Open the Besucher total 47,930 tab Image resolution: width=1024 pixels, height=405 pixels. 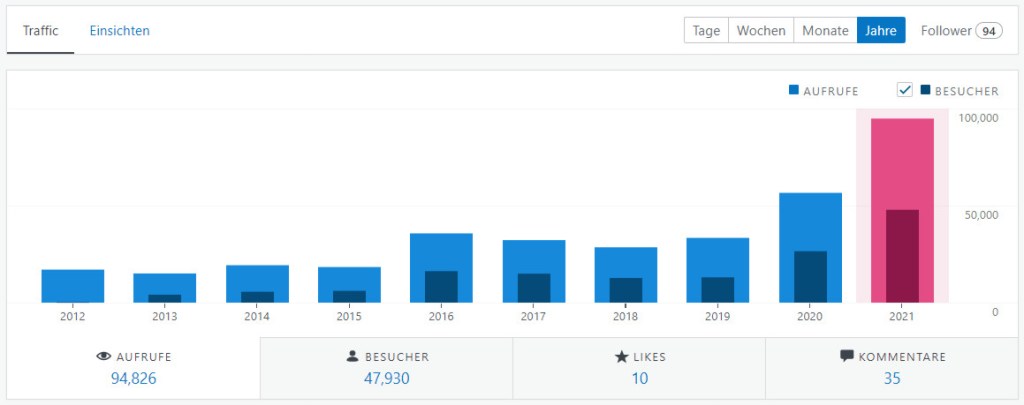[386, 368]
